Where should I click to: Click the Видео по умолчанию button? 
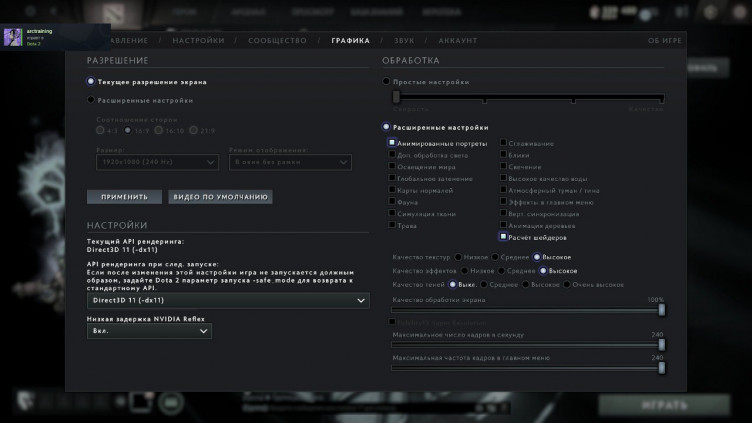pos(220,197)
